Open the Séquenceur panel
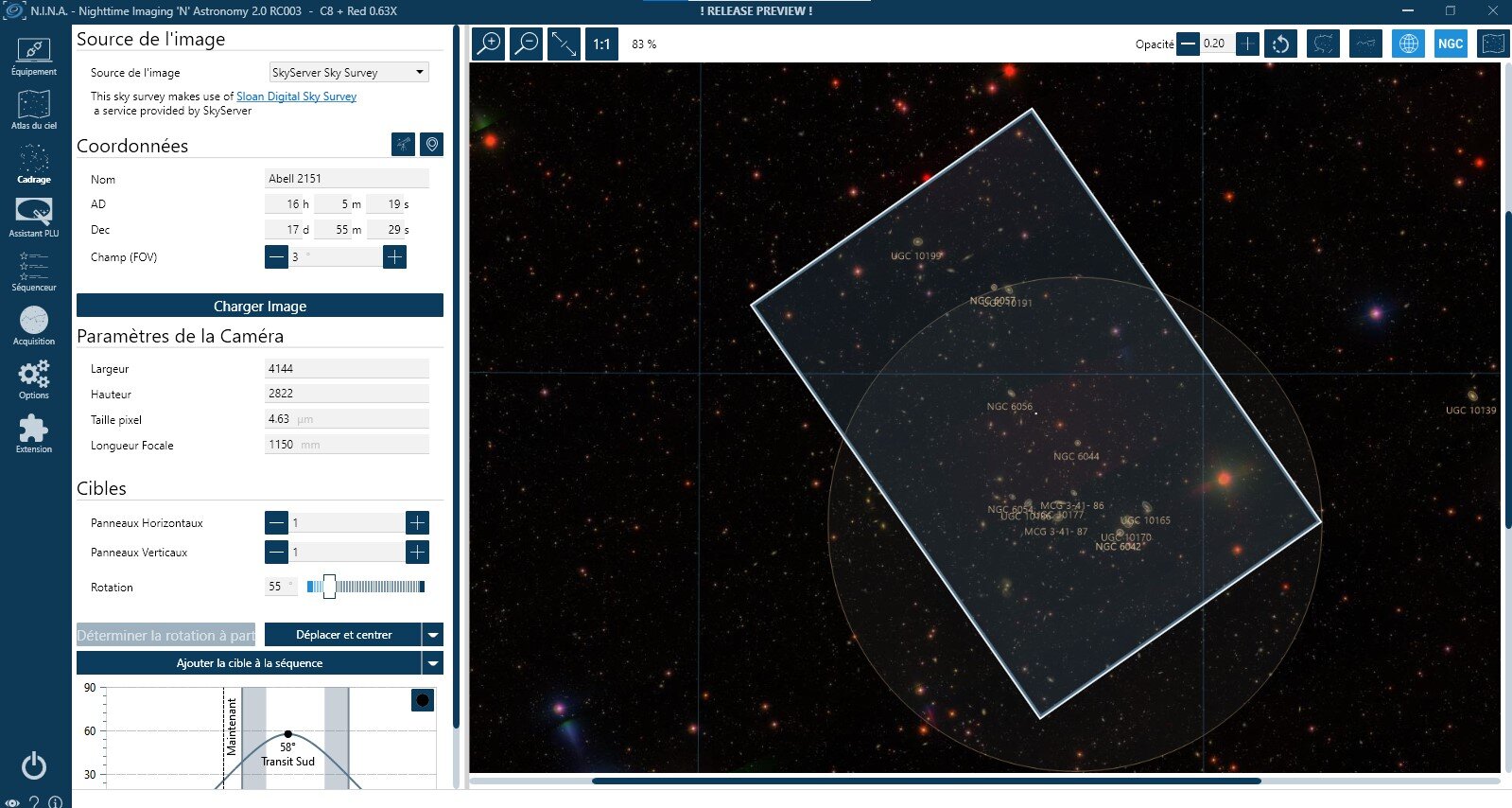Viewport: 1512px width, 808px height. click(x=34, y=272)
